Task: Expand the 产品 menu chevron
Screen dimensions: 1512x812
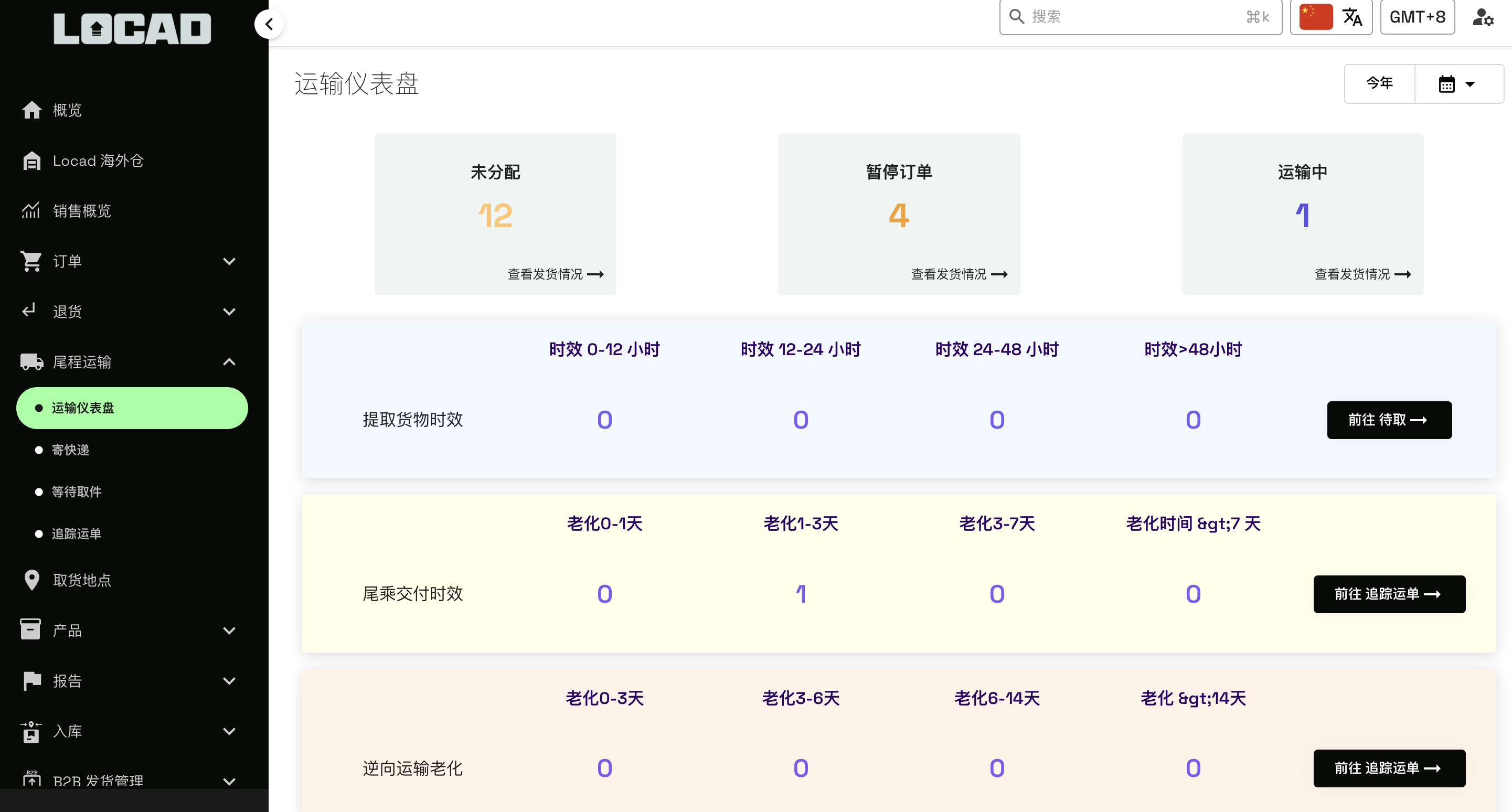Action: click(229, 631)
